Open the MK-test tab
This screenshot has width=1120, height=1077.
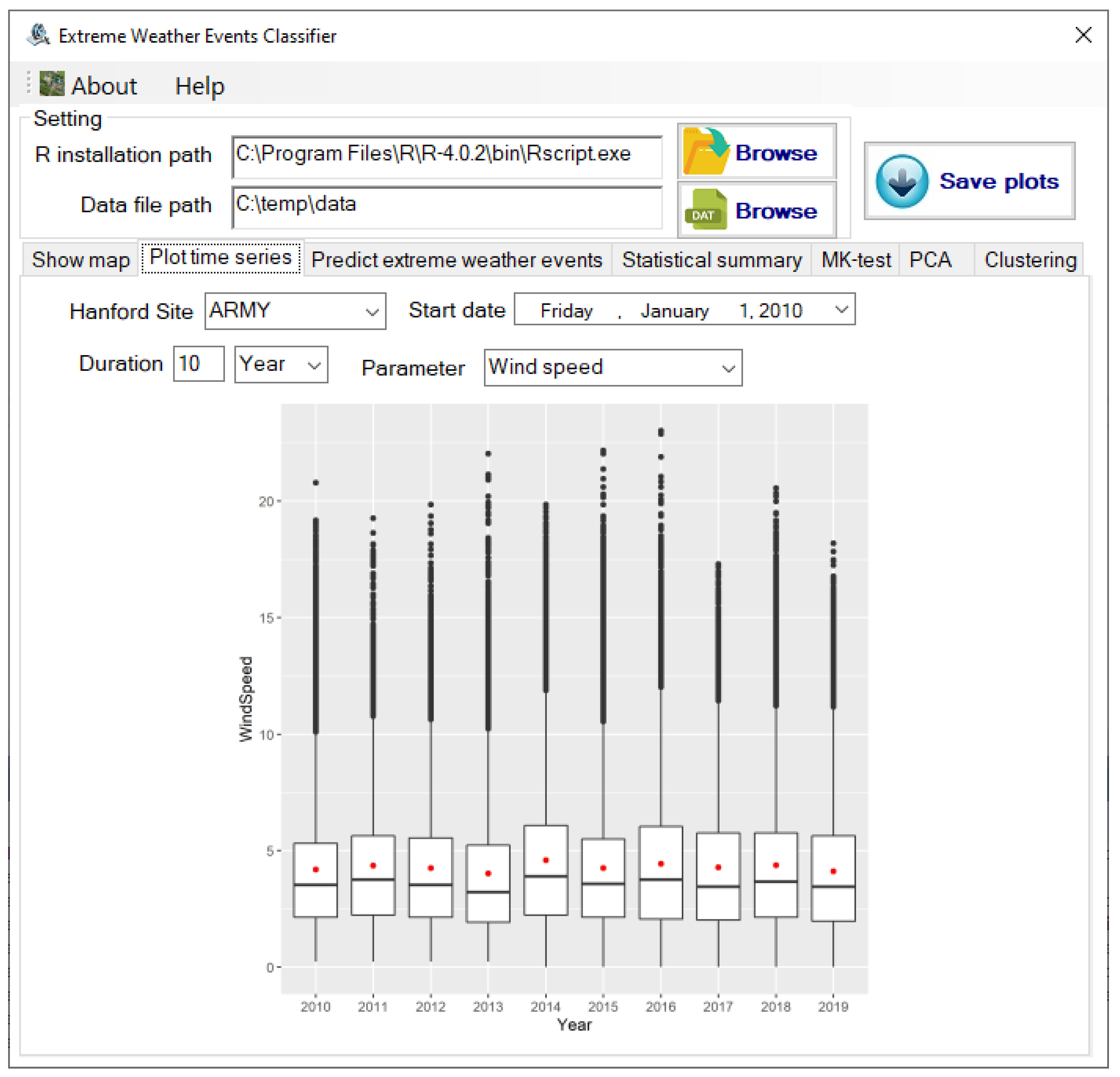point(855,260)
